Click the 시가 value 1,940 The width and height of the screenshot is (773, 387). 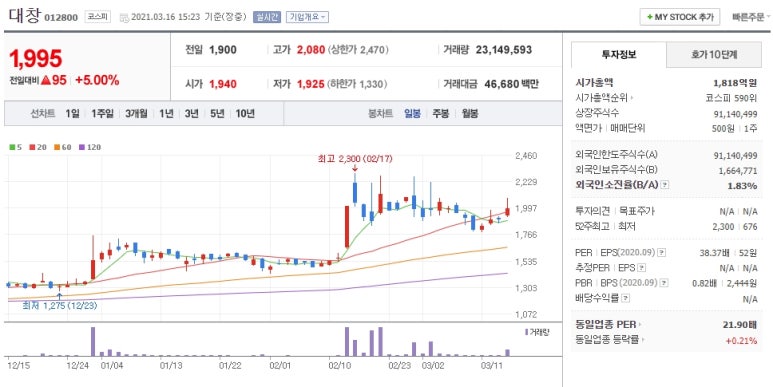pyautogui.click(x=223, y=84)
